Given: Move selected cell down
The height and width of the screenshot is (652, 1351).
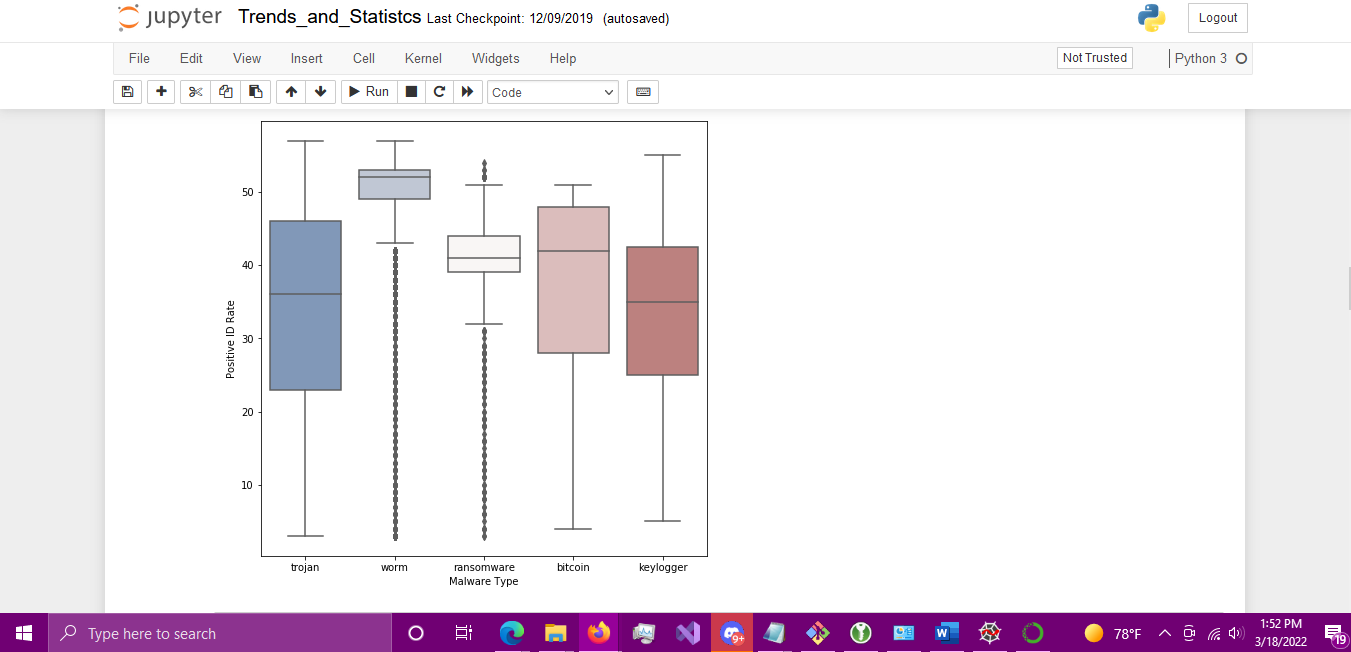Looking at the screenshot, I should click(320, 92).
